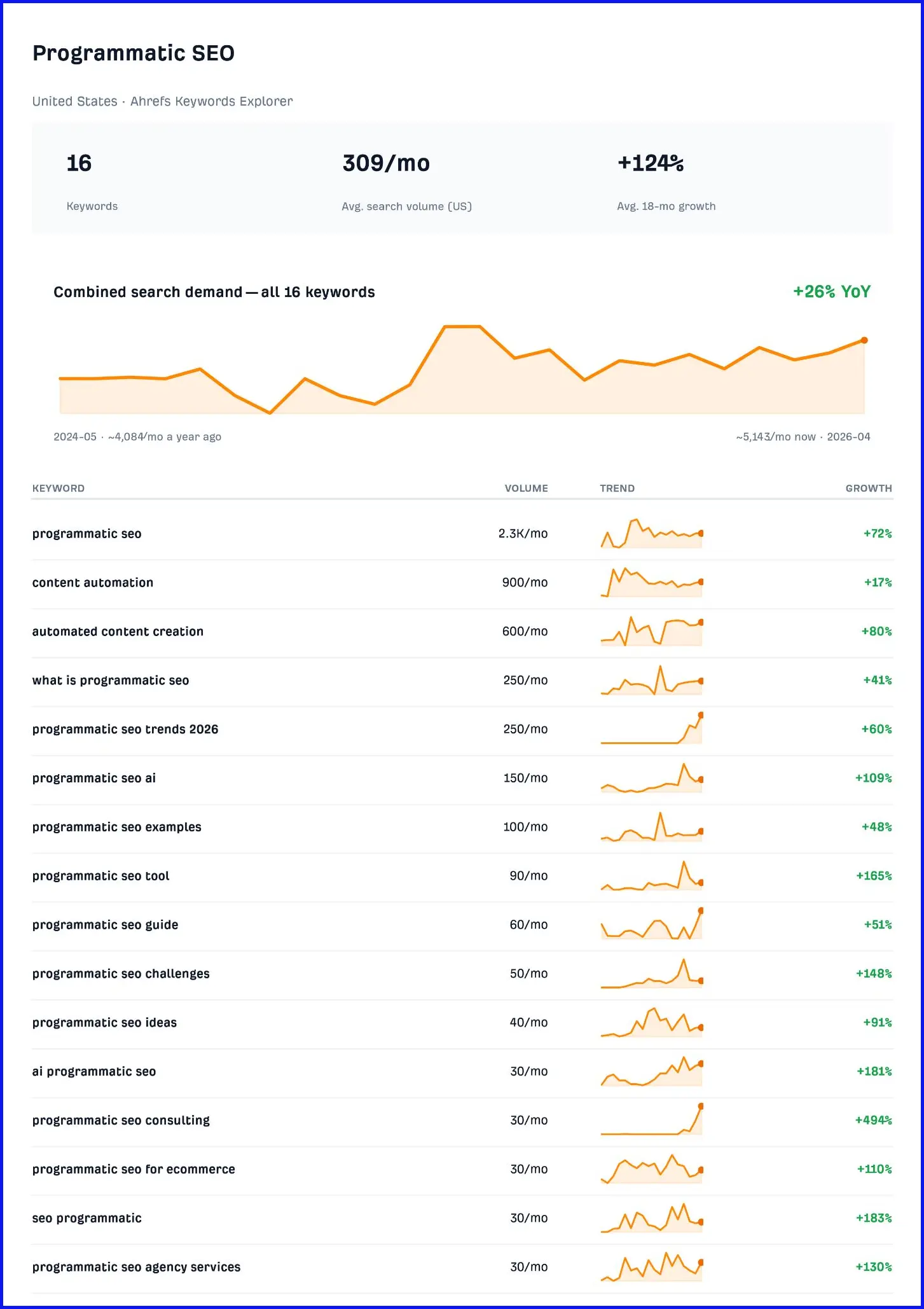Click 'seo programmatic' trend sparkline

tap(652, 1218)
